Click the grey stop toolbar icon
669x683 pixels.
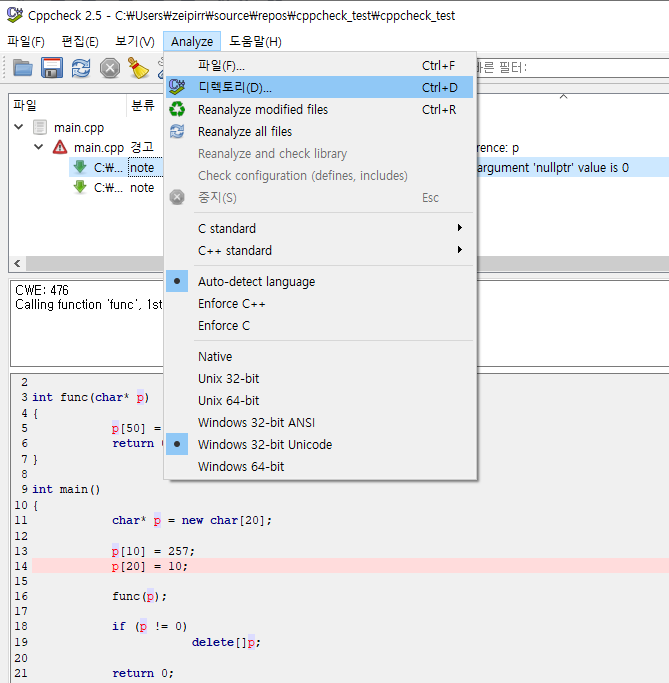pos(110,68)
